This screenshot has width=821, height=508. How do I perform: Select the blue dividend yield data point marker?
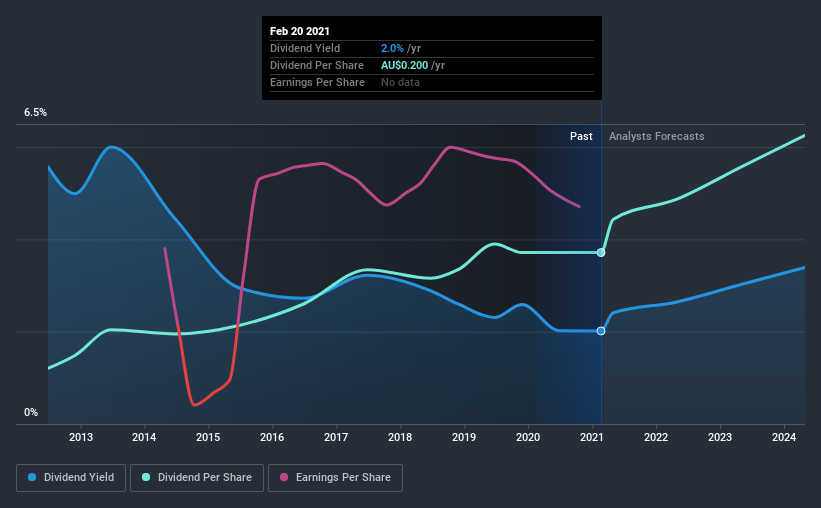pos(601,331)
